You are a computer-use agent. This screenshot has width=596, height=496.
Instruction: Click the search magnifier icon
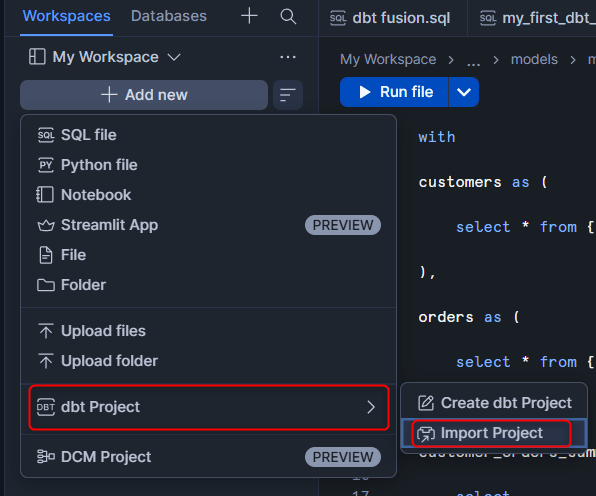pos(288,17)
